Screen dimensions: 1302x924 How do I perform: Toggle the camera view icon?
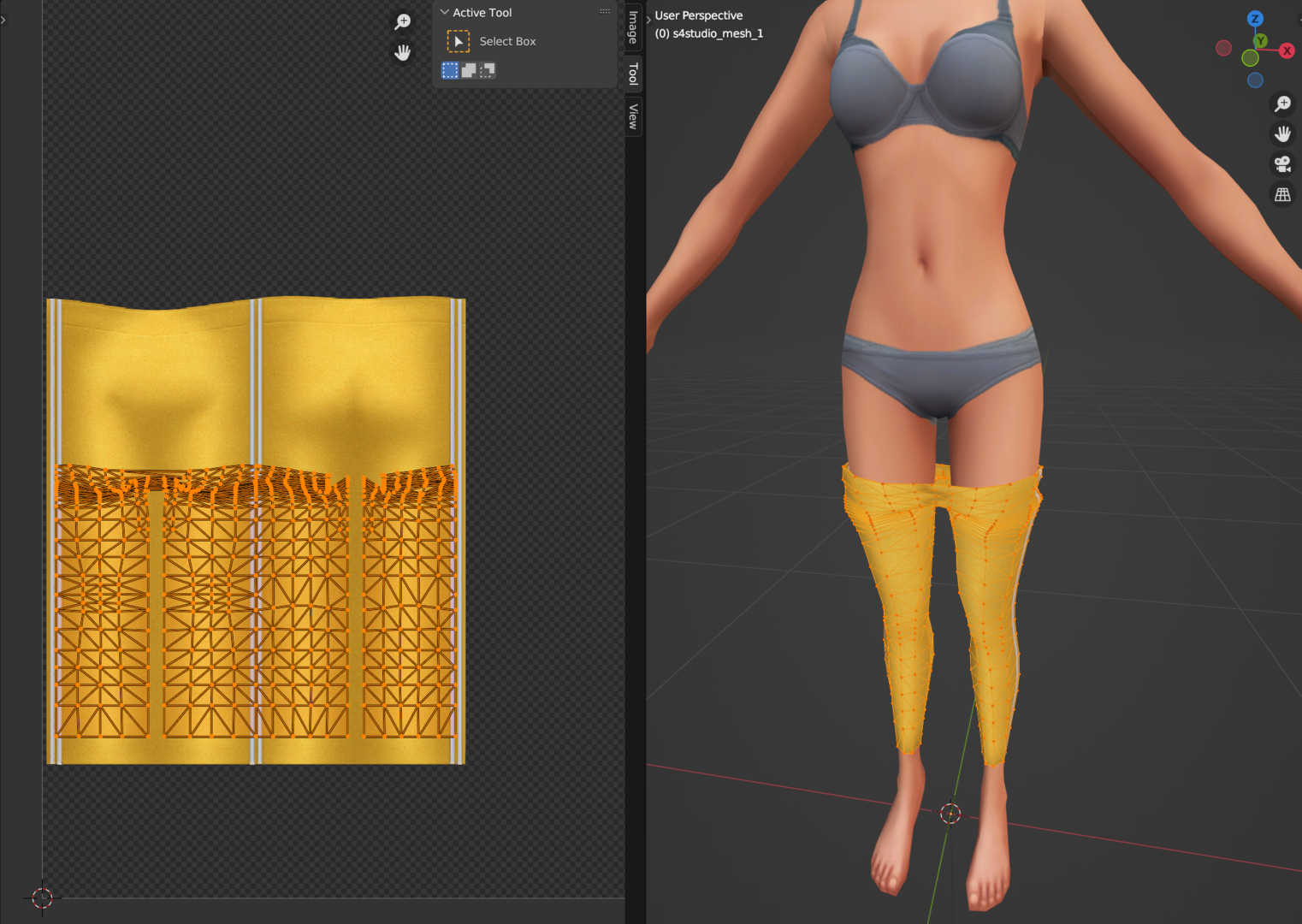1282,164
